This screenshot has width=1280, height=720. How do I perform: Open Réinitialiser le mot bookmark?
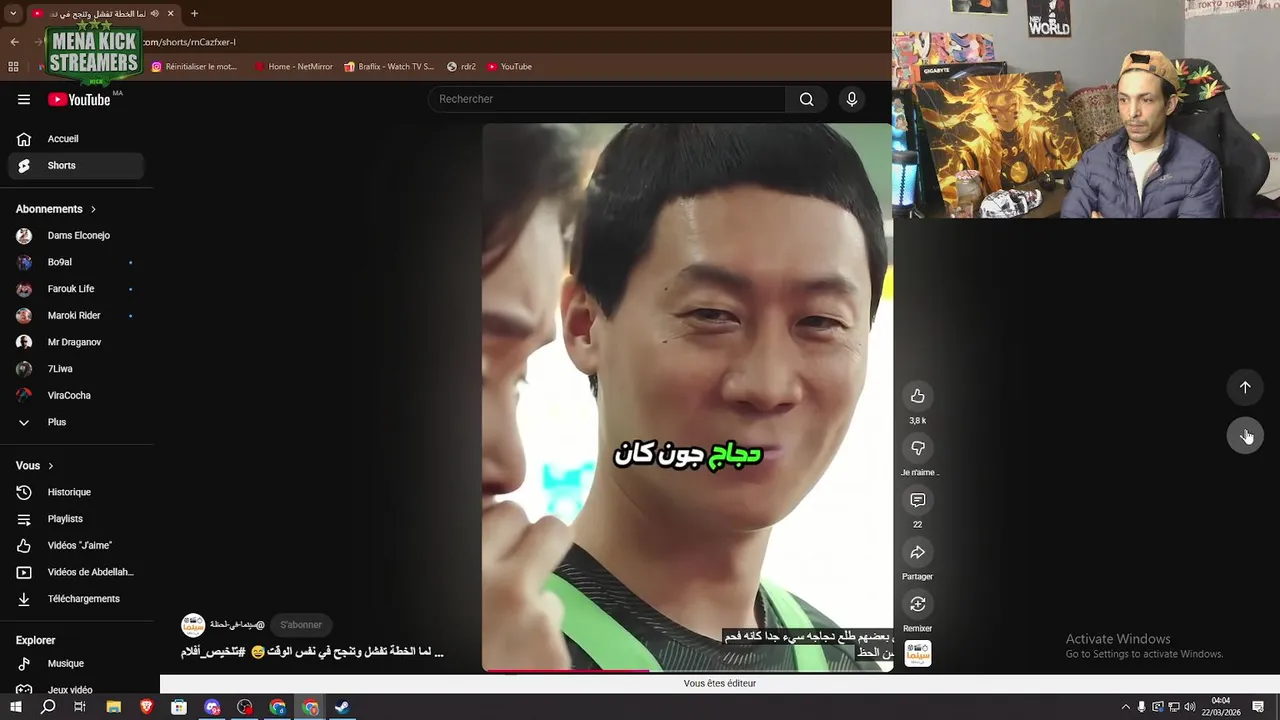tap(194, 67)
